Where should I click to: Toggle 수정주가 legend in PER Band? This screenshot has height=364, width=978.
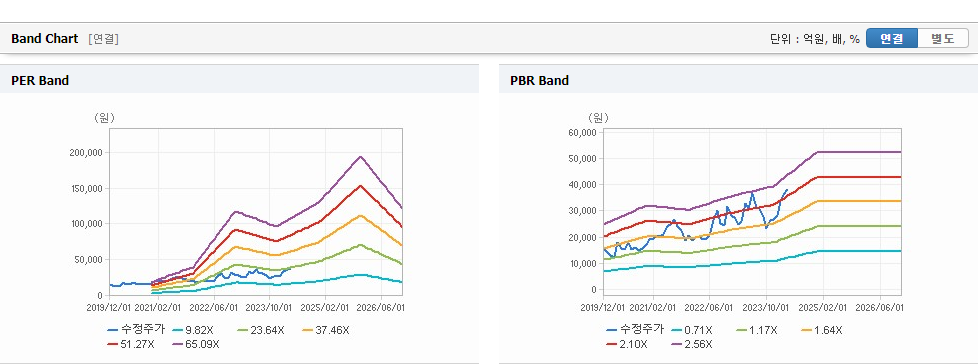tap(136, 330)
